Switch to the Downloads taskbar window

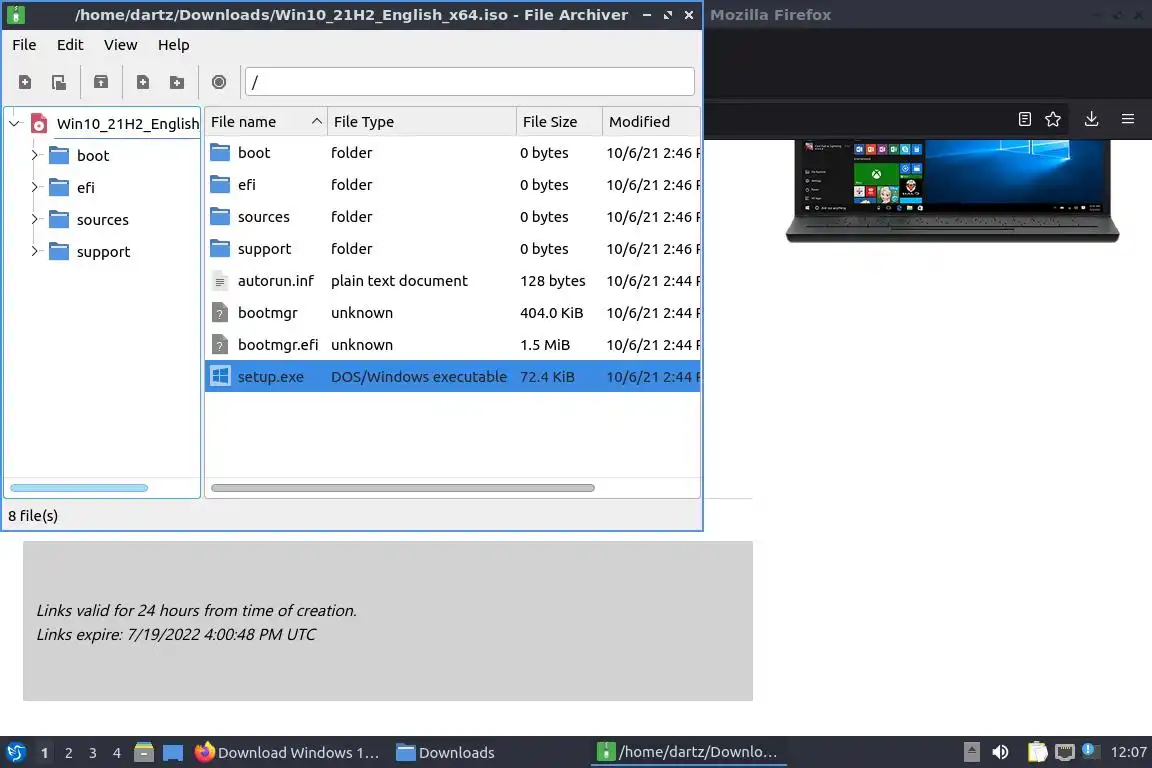[445, 753]
